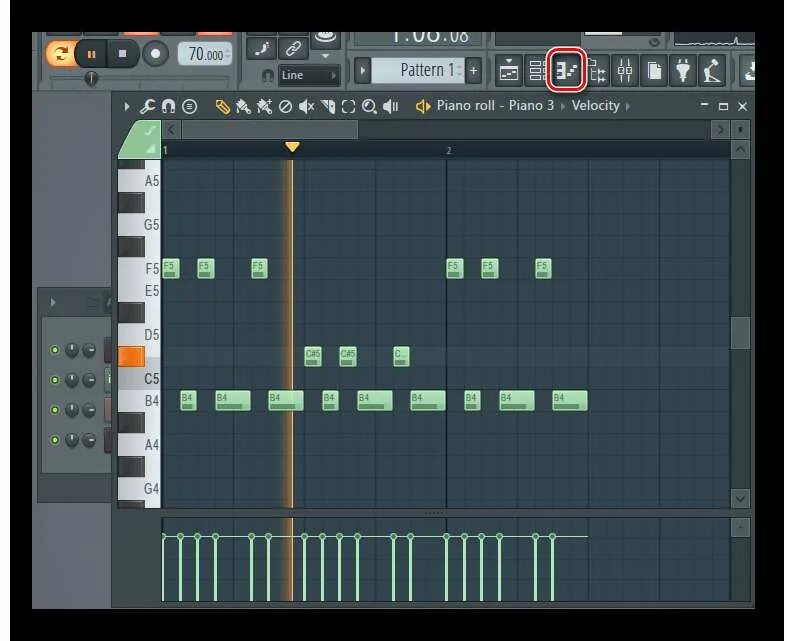Select the Zoom magnifier tool

tap(369, 106)
